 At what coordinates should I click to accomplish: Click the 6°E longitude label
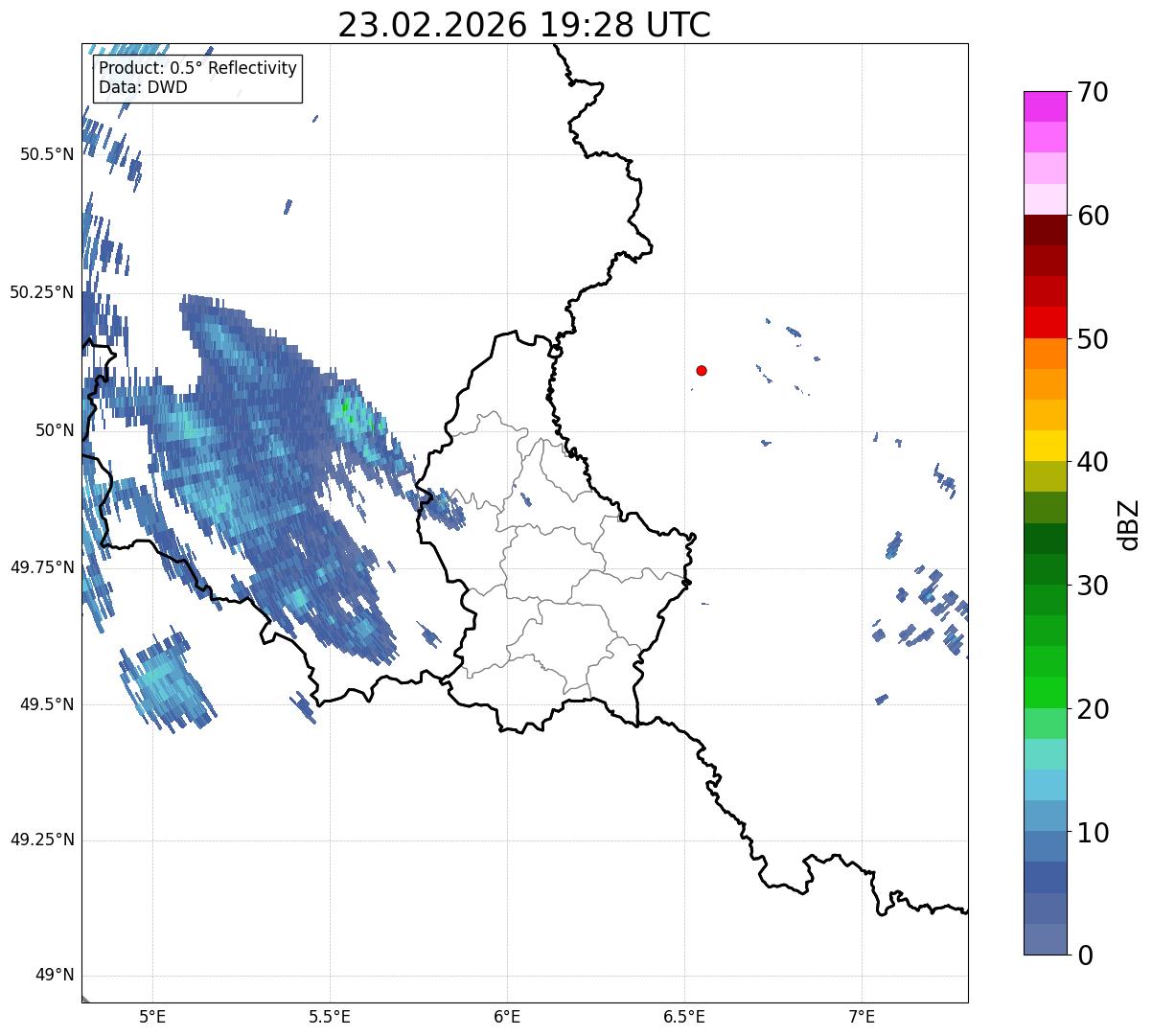[507, 1017]
